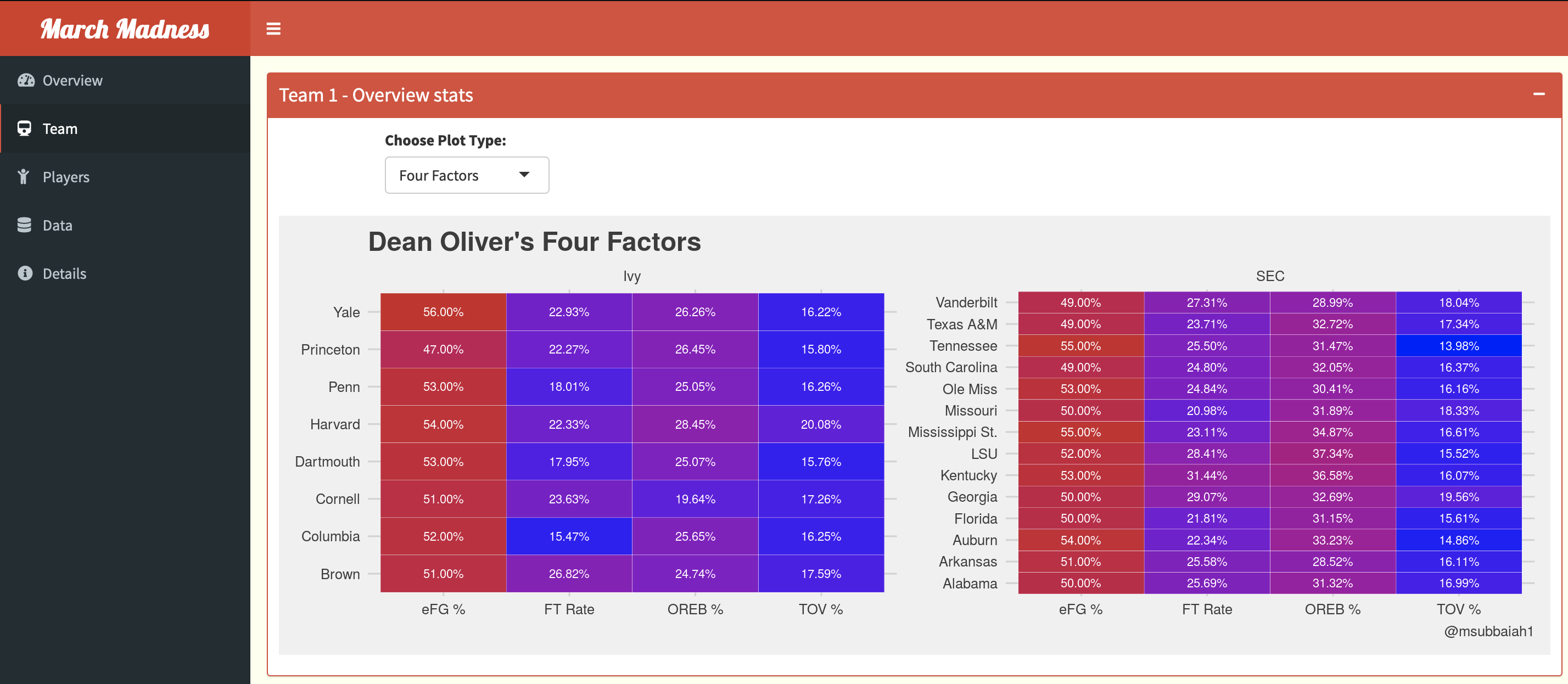The width and height of the screenshot is (1568, 684).
Task: Click Columbia's 15.47% FT Rate cell
Action: pos(569,536)
